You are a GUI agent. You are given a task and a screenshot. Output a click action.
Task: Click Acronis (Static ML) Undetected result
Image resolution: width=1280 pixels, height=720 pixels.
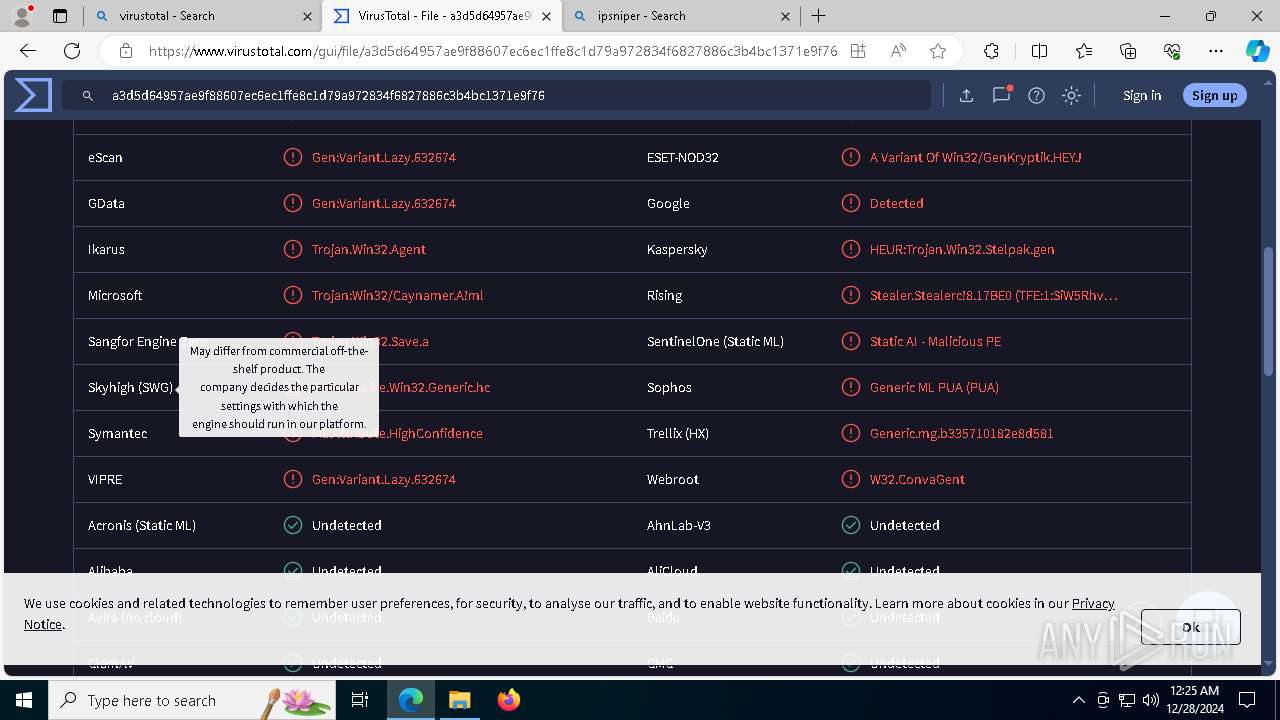(x=347, y=525)
